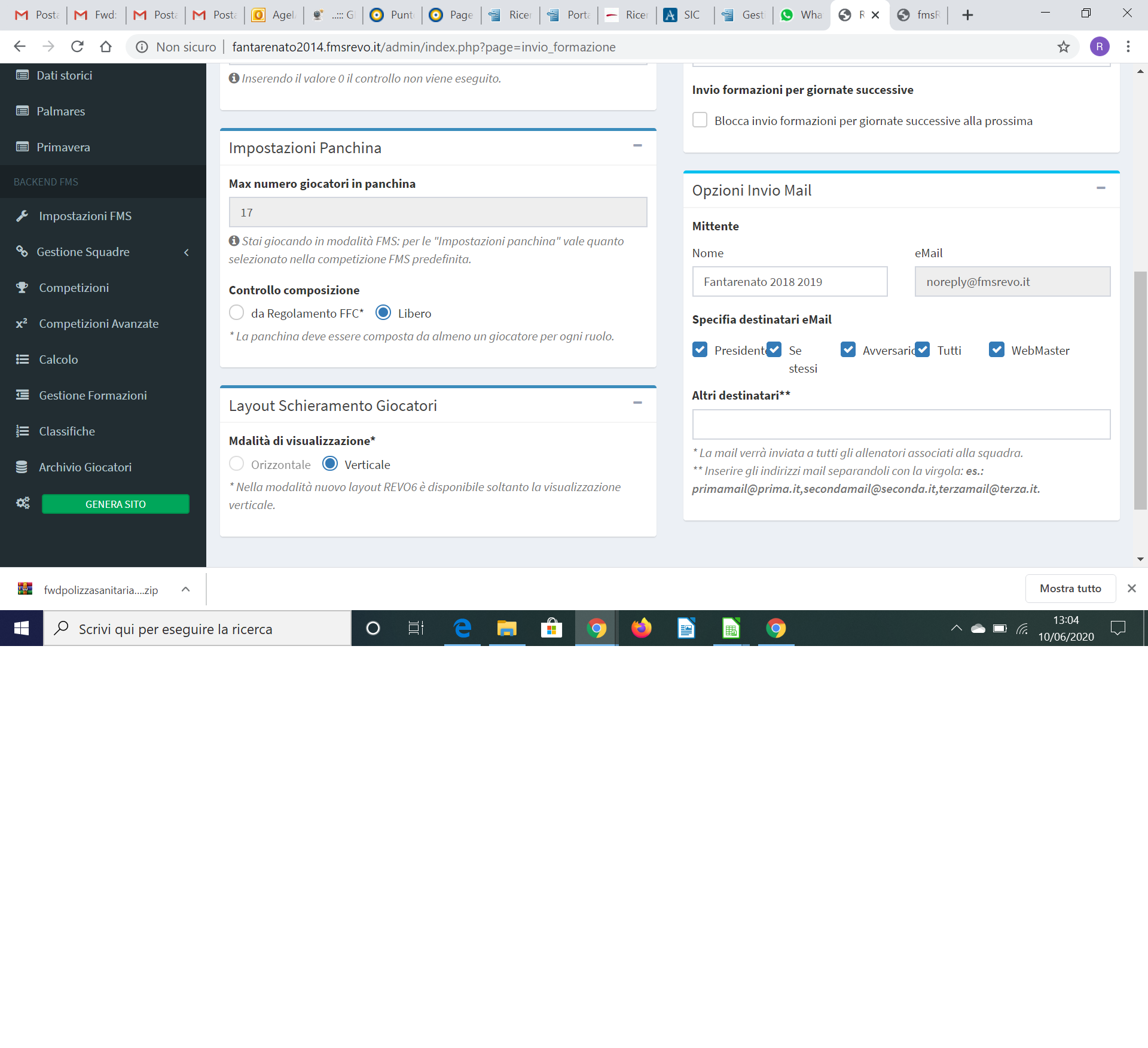The height and width of the screenshot is (1048, 1148).
Task: Collapse the Impostazioni Panchina panel
Action: [x=637, y=146]
